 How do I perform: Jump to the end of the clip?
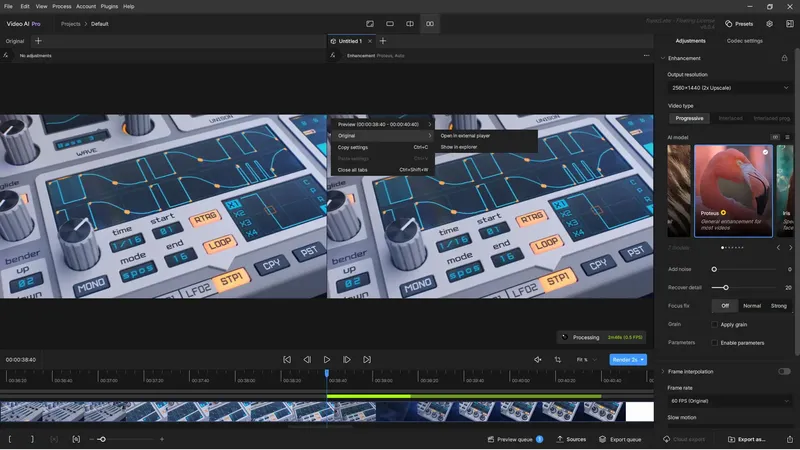click(x=367, y=360)
